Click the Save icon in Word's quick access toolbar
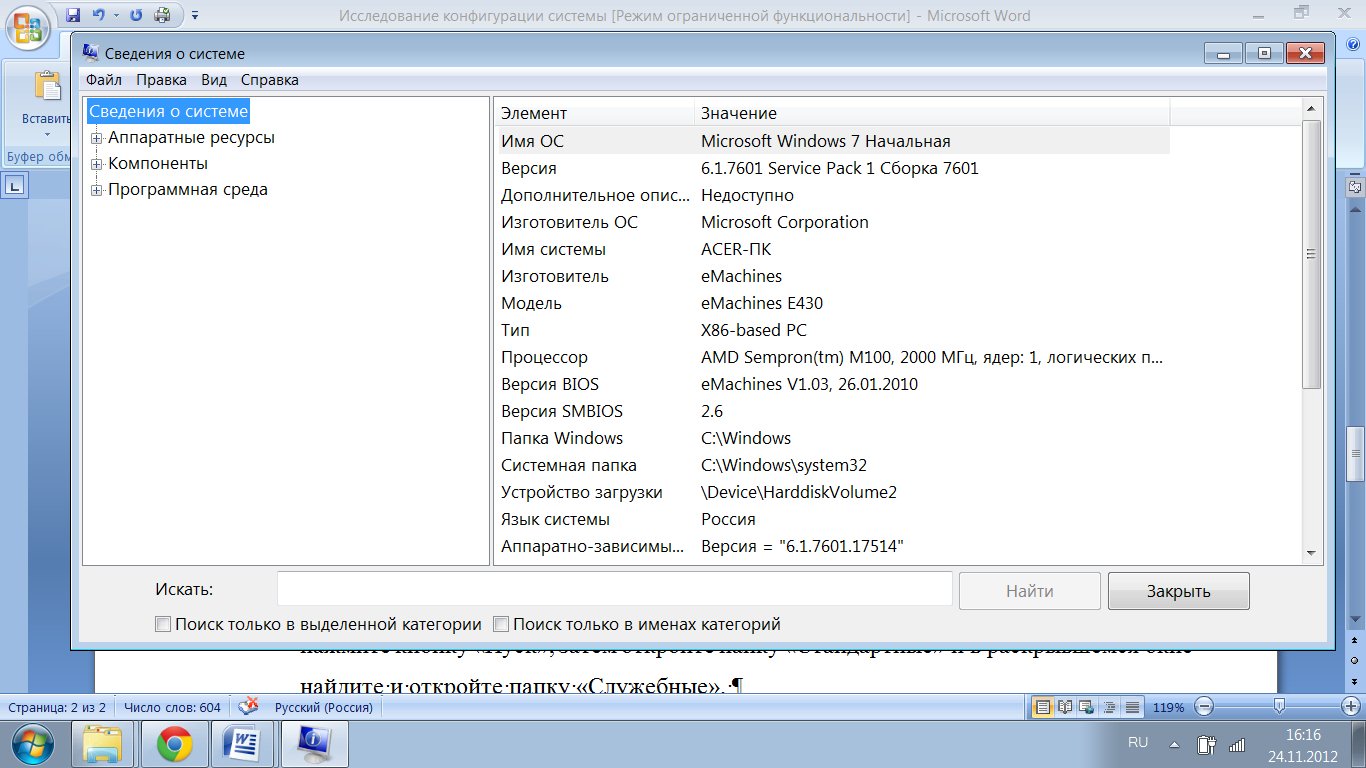Screen dimensions: 1366x768 pos(74,15)
